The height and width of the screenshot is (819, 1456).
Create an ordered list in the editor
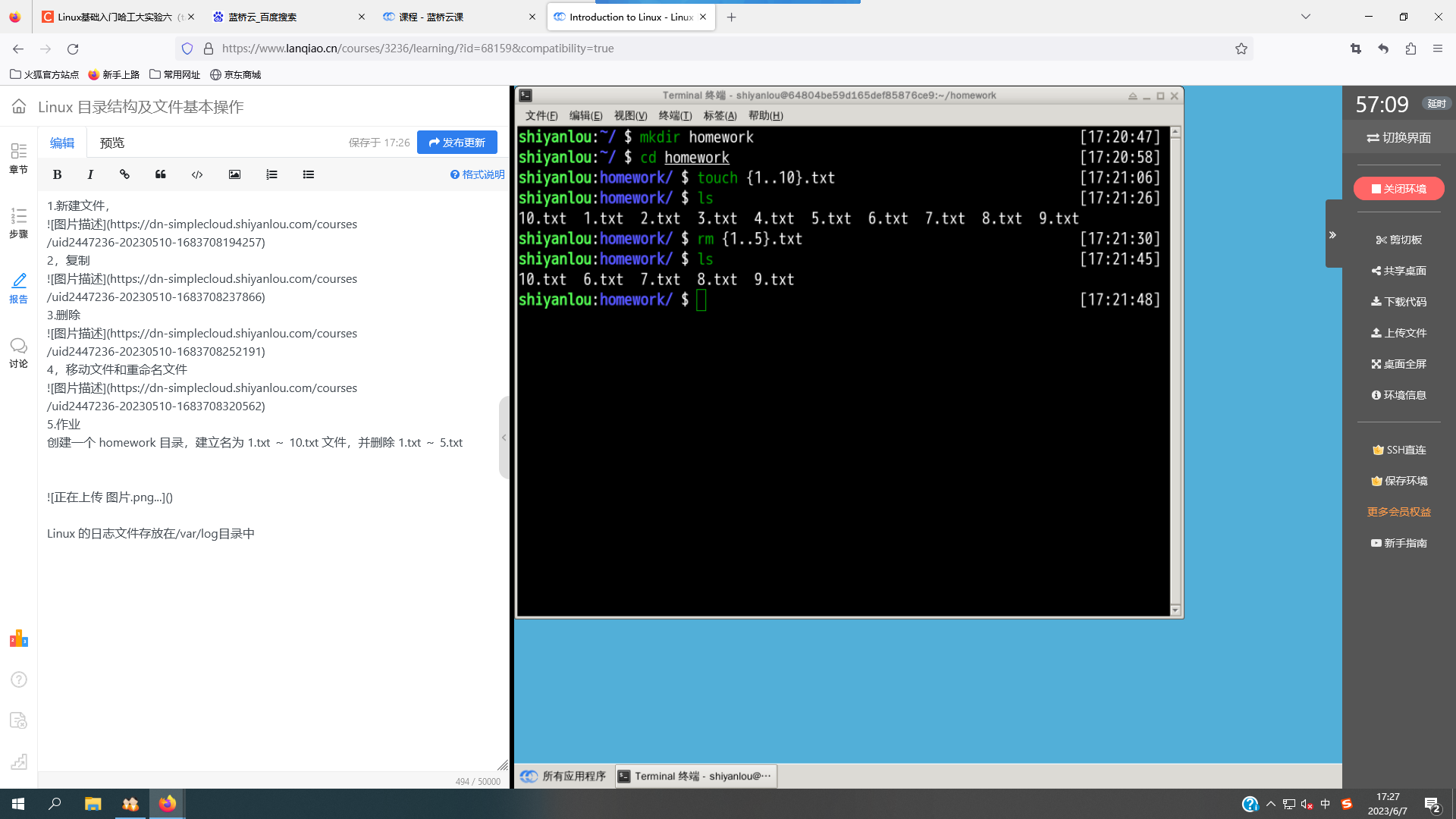(x=271, y=174)
